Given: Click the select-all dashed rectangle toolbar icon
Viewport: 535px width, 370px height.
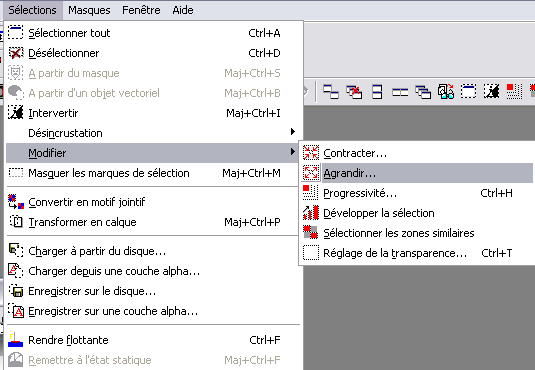Looking at the screenshot, I should (x=468, y=91).
